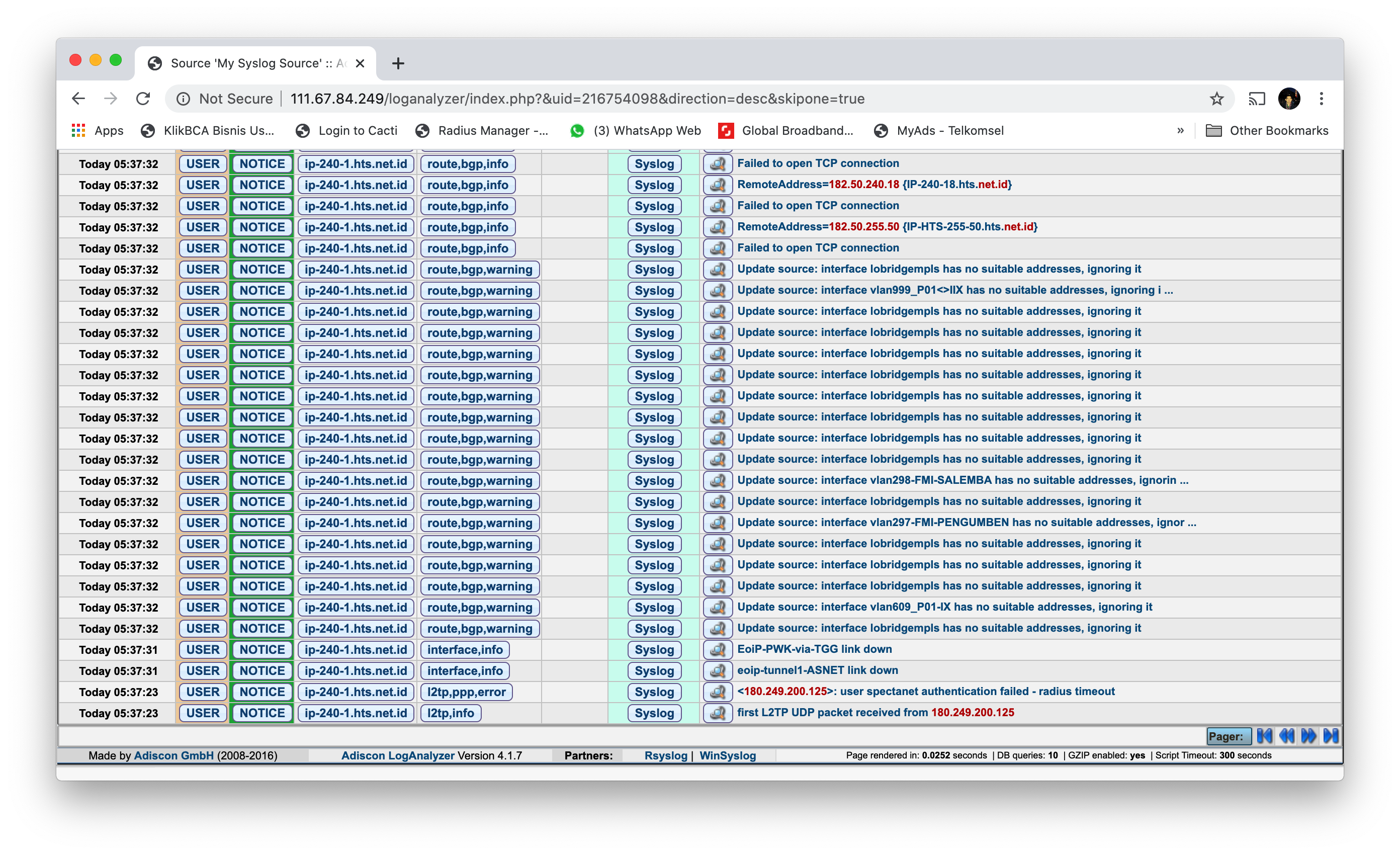Screen dimensions: 1400x855
Task: Expand the hidden bookmarks chevron
Action: 1180,131
